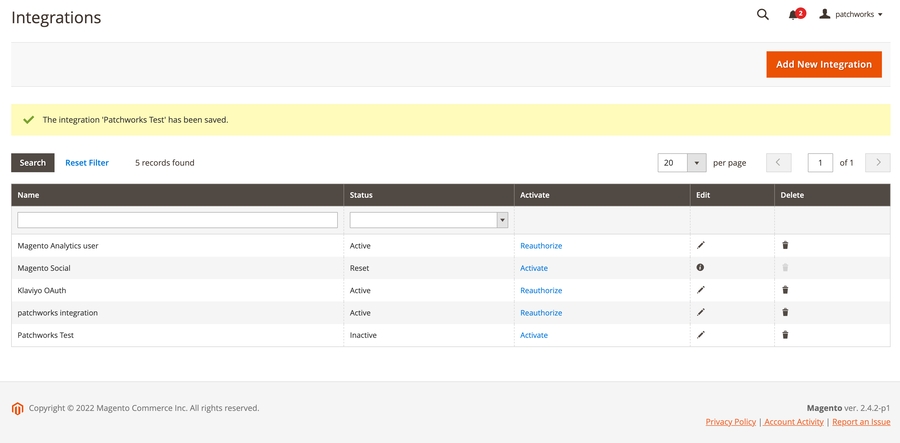Go to next page arrow
The width and height of the screenshot is (900, 443).
878,163
